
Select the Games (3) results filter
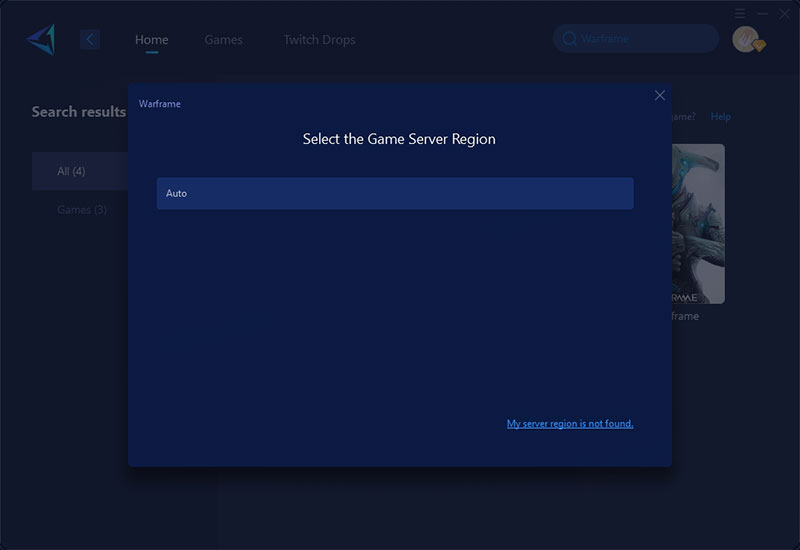(82, 210)
